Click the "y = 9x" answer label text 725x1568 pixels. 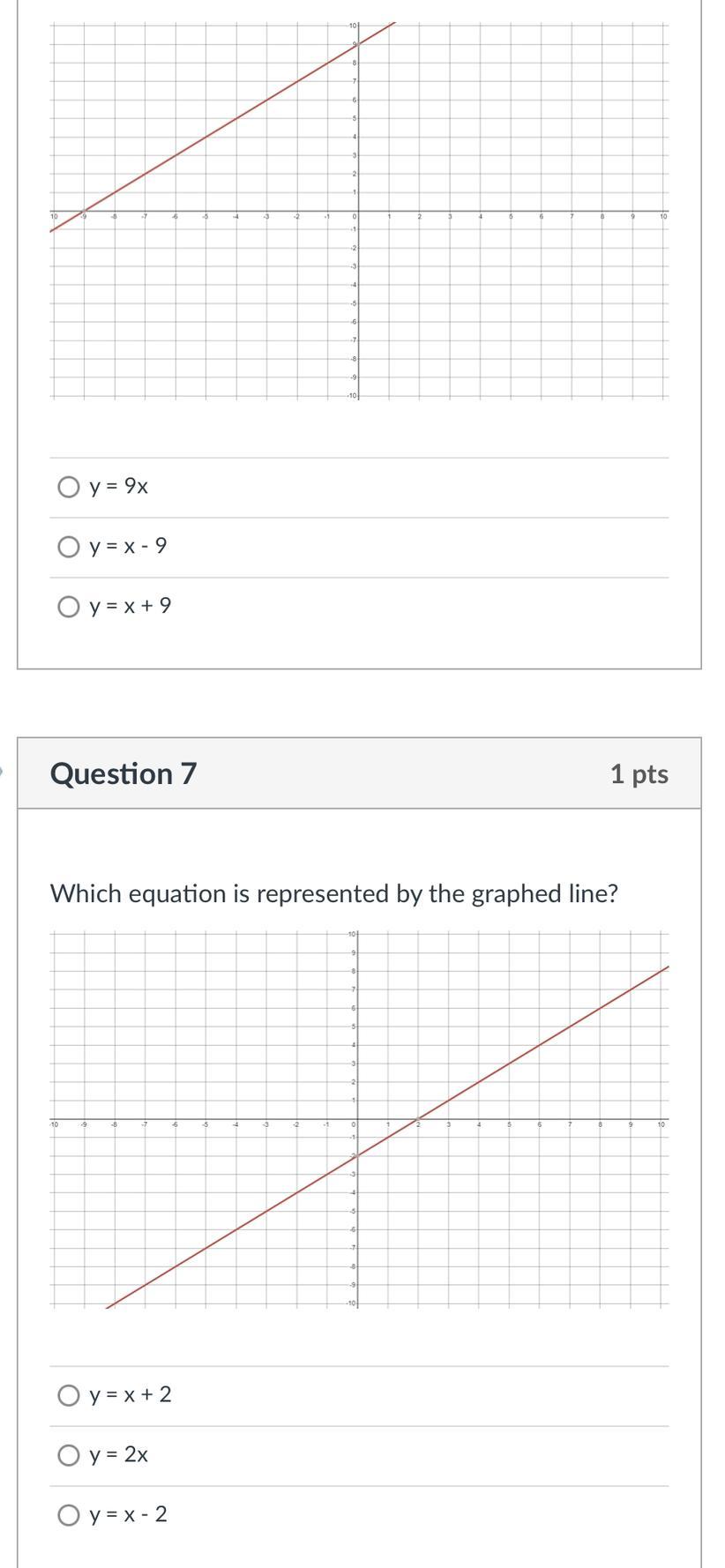tap(118, 486)
